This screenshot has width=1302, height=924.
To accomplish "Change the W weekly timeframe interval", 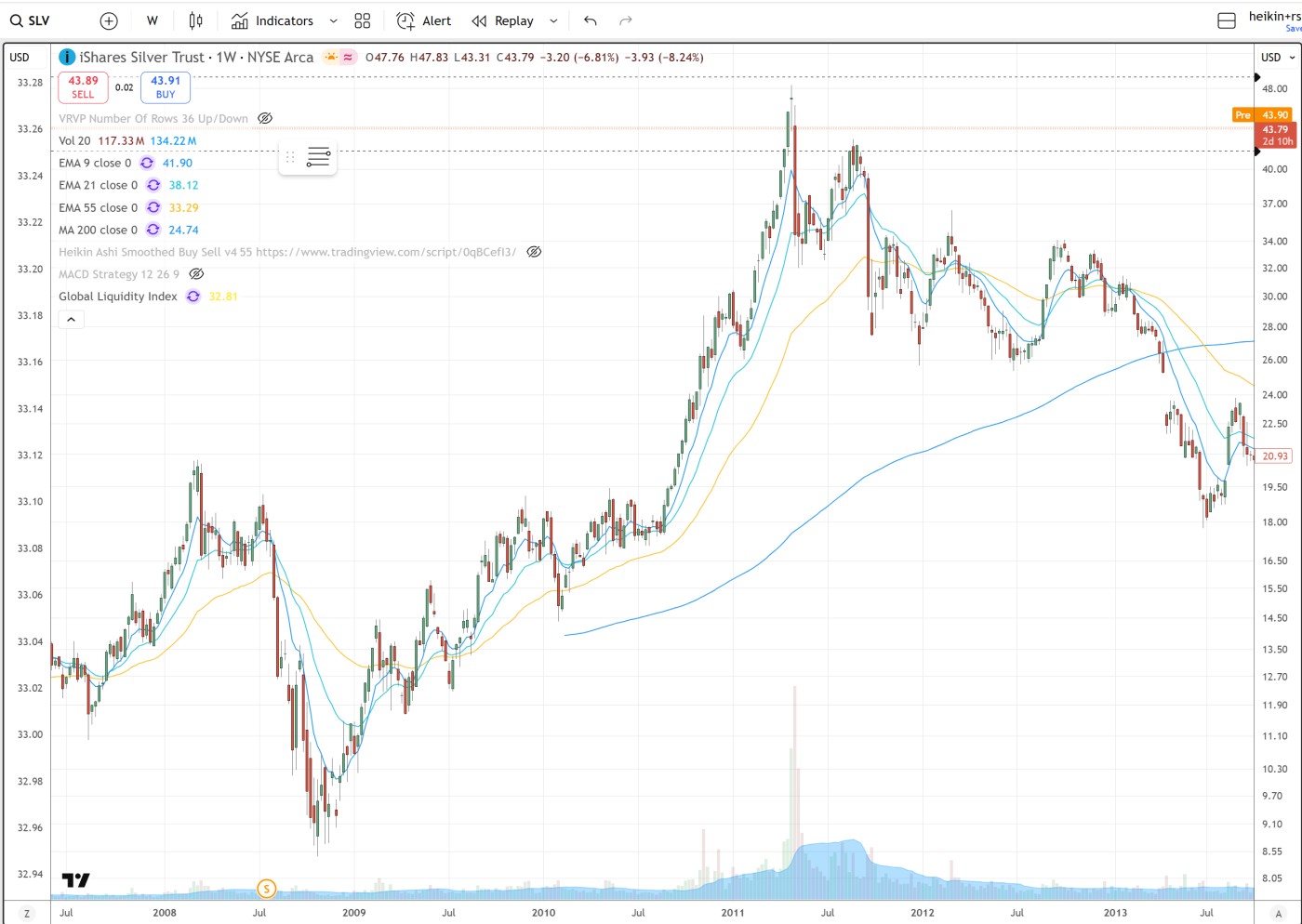I will [153, 20].
